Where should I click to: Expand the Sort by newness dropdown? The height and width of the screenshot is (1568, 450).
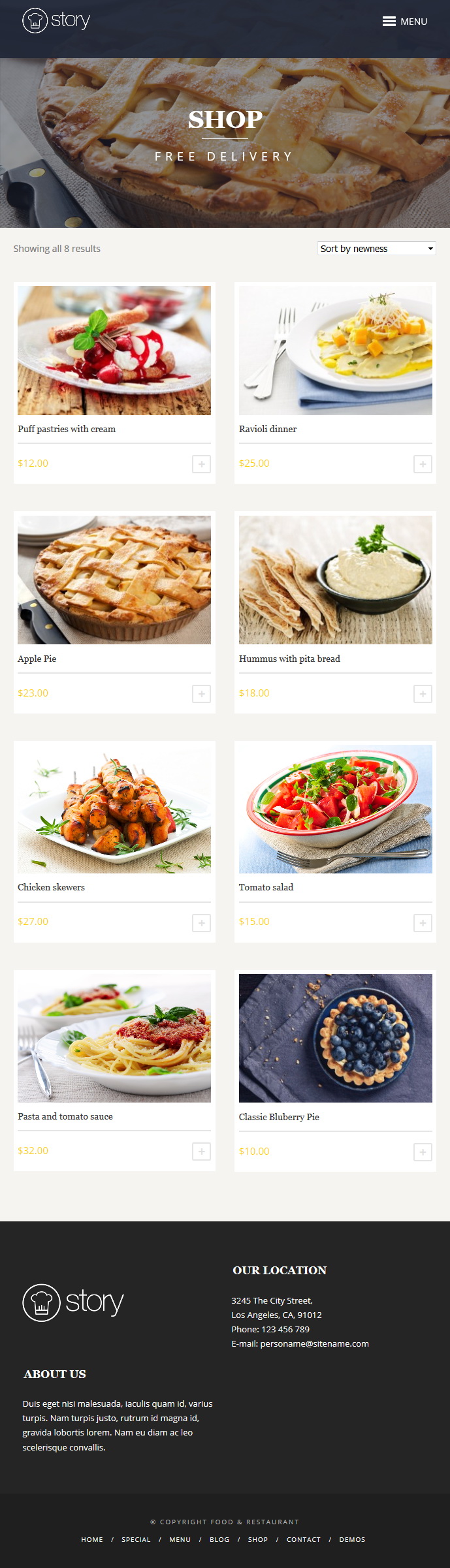click(x=376, y=248)
